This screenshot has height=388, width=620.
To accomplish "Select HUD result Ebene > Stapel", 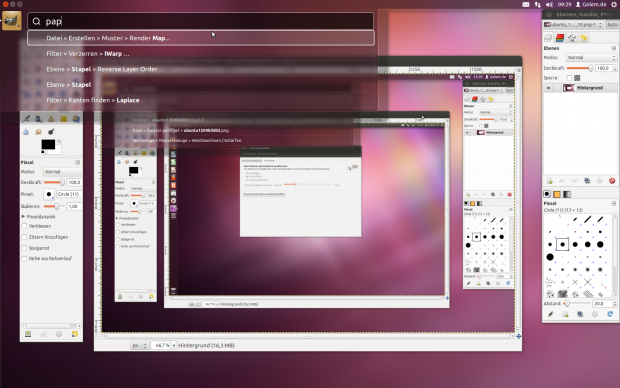I will [x=201, y=85].
